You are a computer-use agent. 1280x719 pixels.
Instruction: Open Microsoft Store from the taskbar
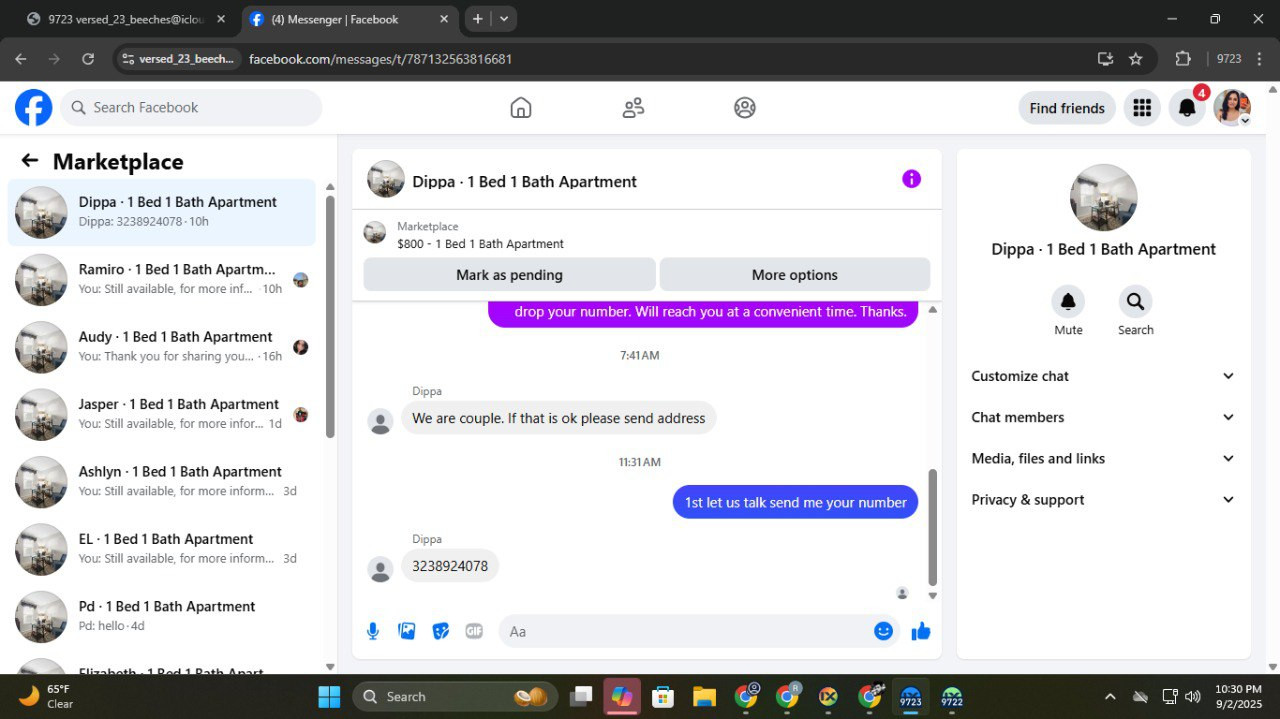(x=662, y=696)
